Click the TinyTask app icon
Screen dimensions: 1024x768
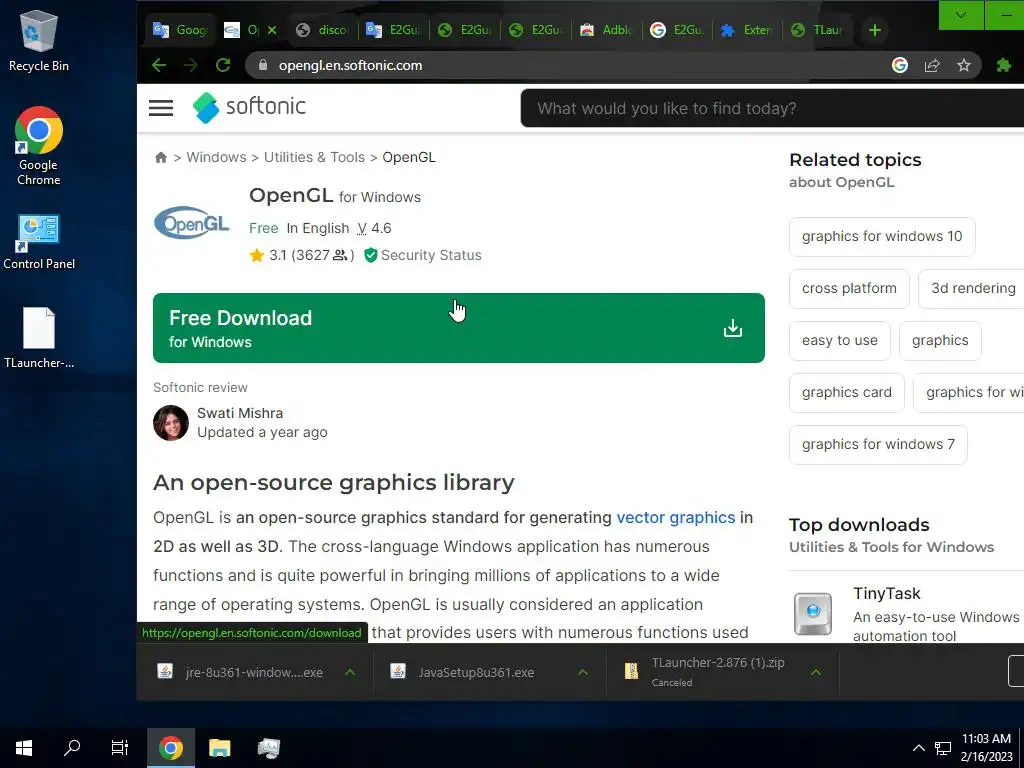pos(812,613)
